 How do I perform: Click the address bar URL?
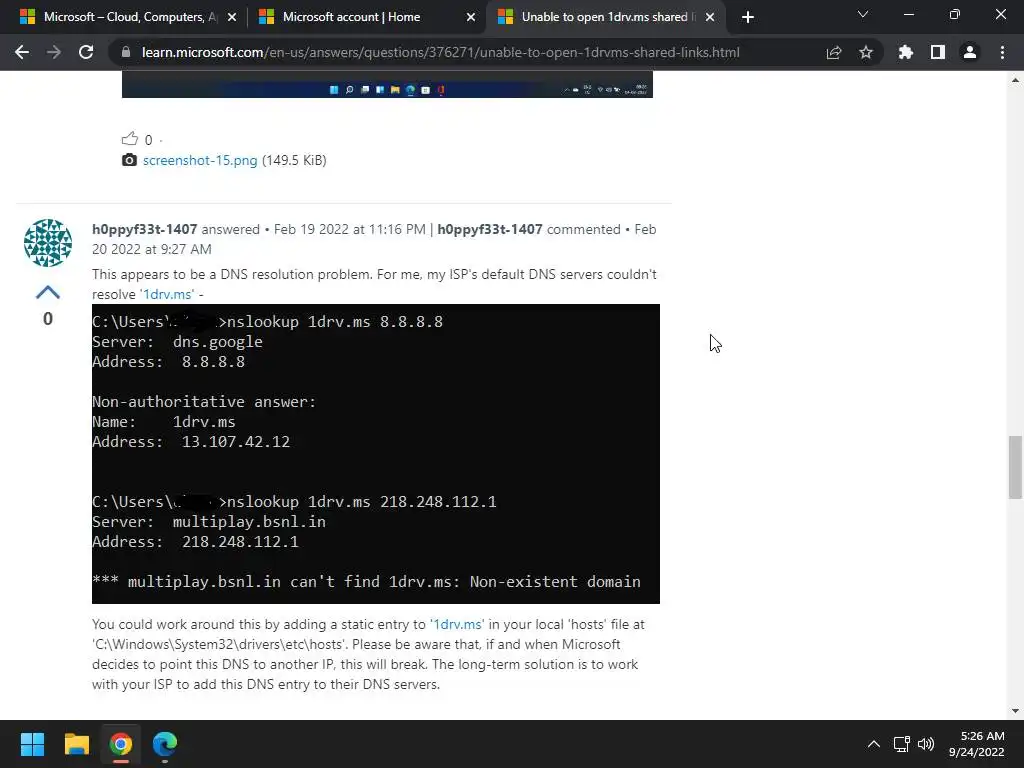441,52
